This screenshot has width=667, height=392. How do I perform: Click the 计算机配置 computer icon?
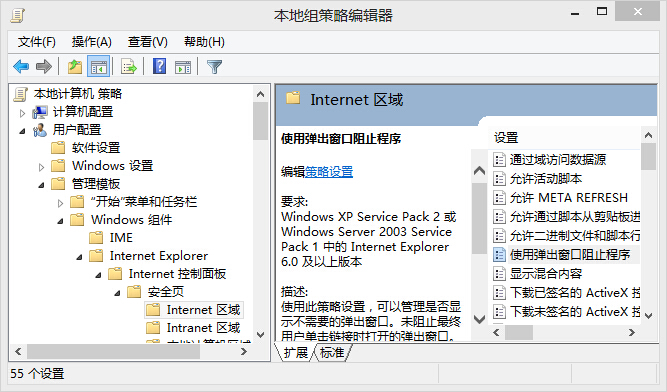[x=40, y=112]
